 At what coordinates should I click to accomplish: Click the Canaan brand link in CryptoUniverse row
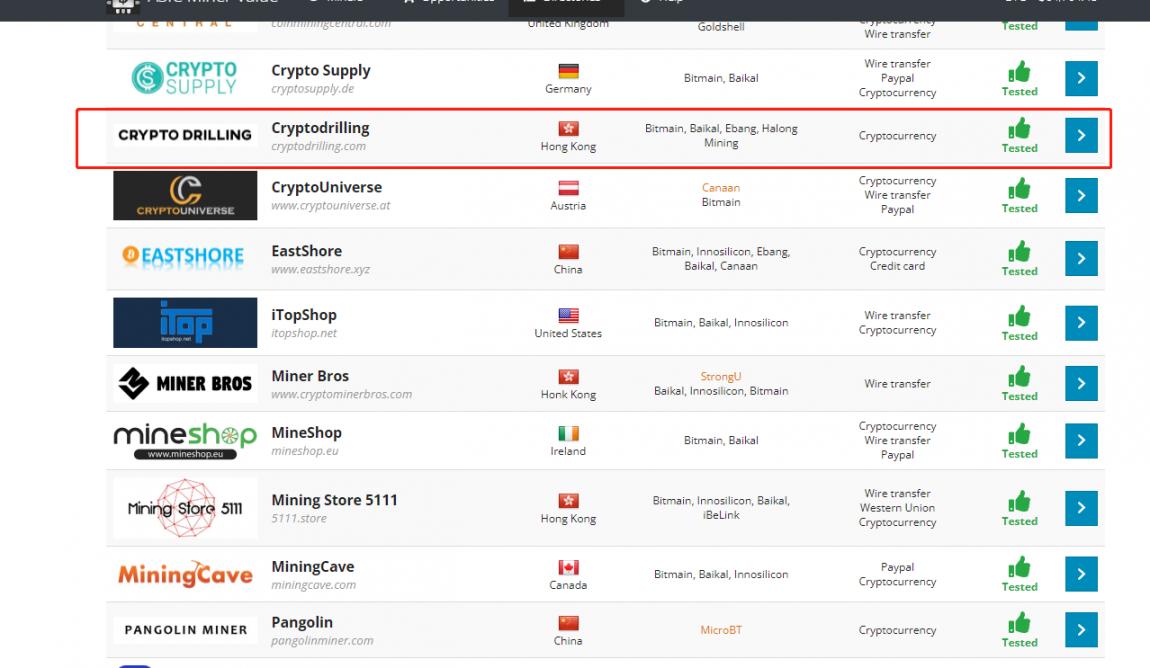[720, 188]
